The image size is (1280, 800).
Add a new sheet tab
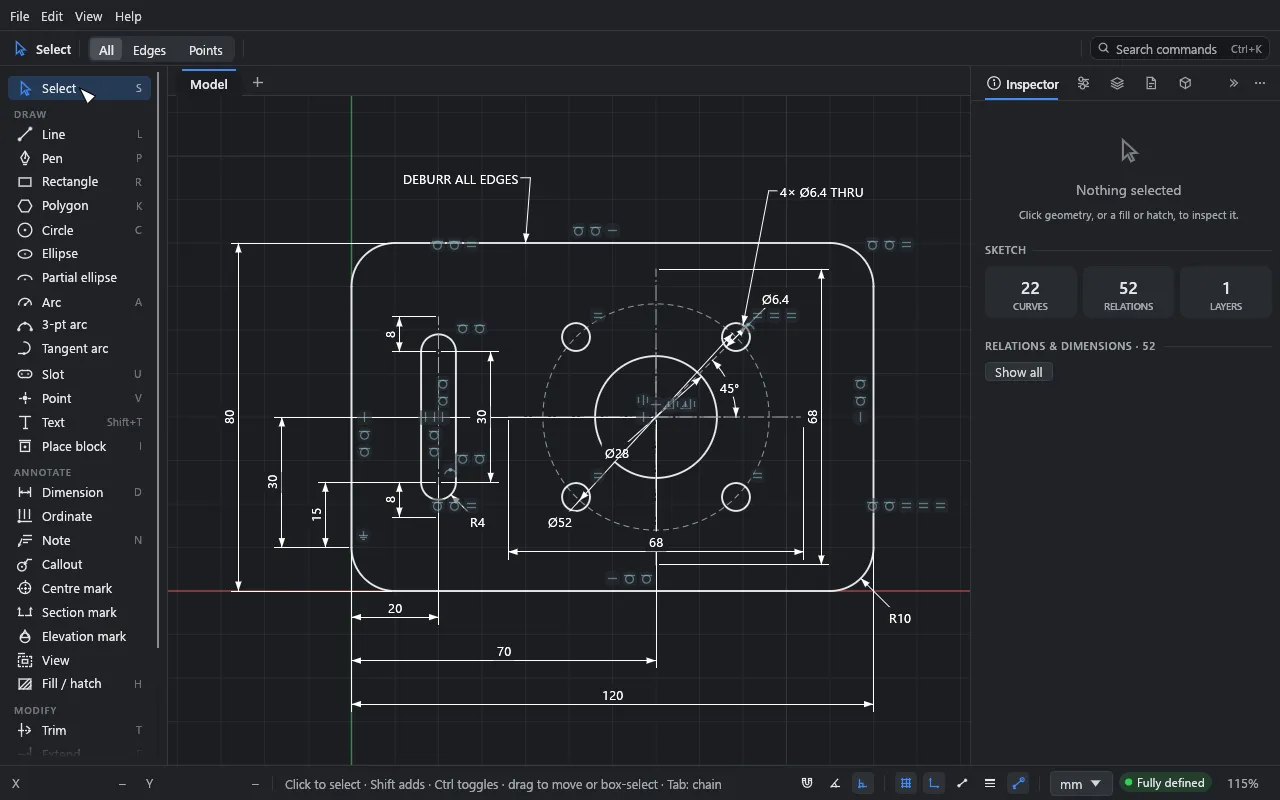[x=257, y=83]
